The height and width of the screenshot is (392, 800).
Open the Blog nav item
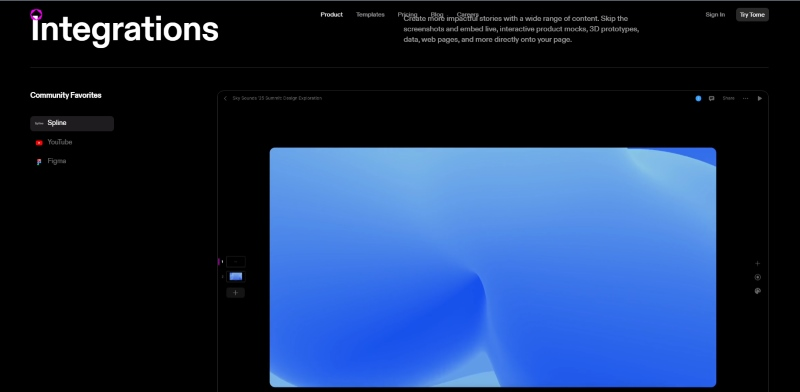click(437, 15)
